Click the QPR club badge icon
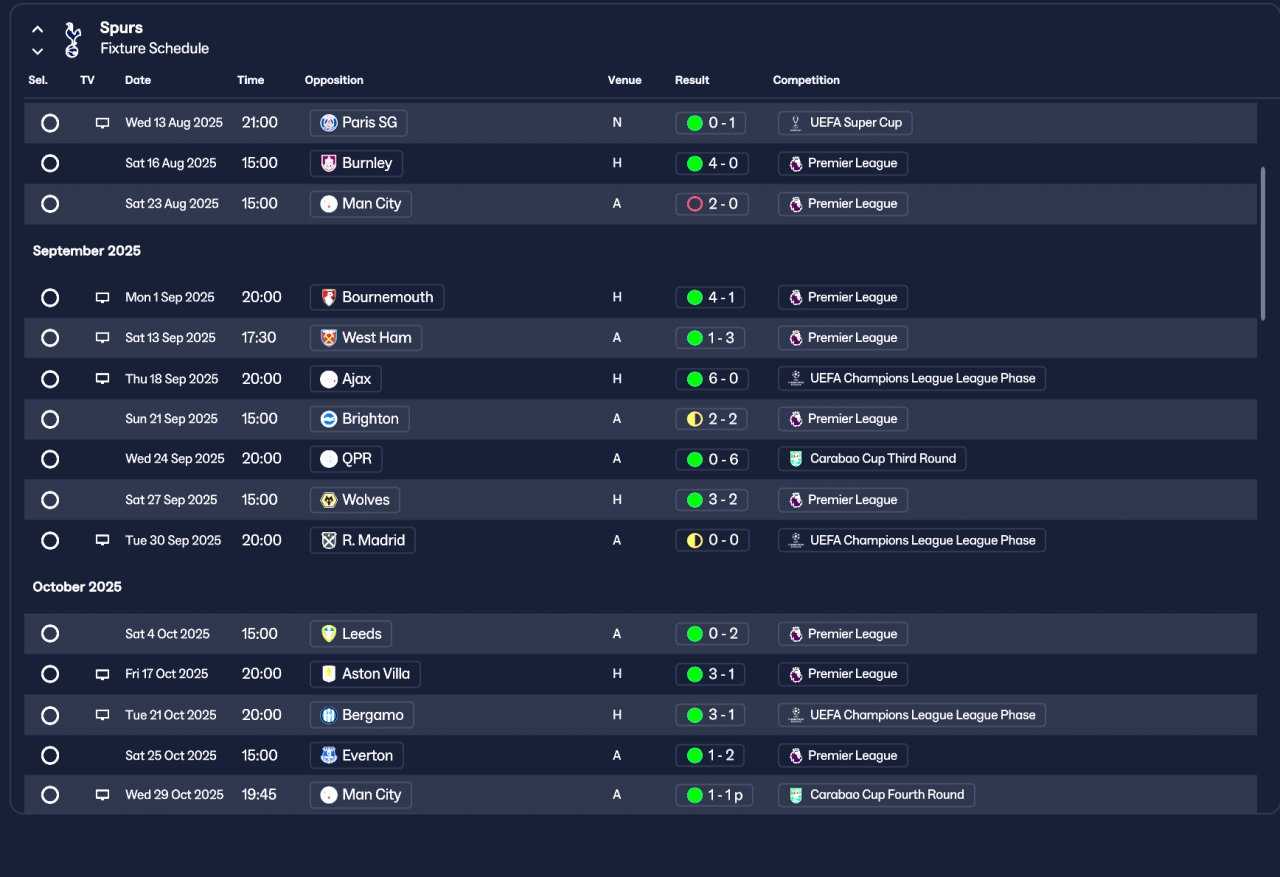 pyautogui.click(x=329, y=459)
